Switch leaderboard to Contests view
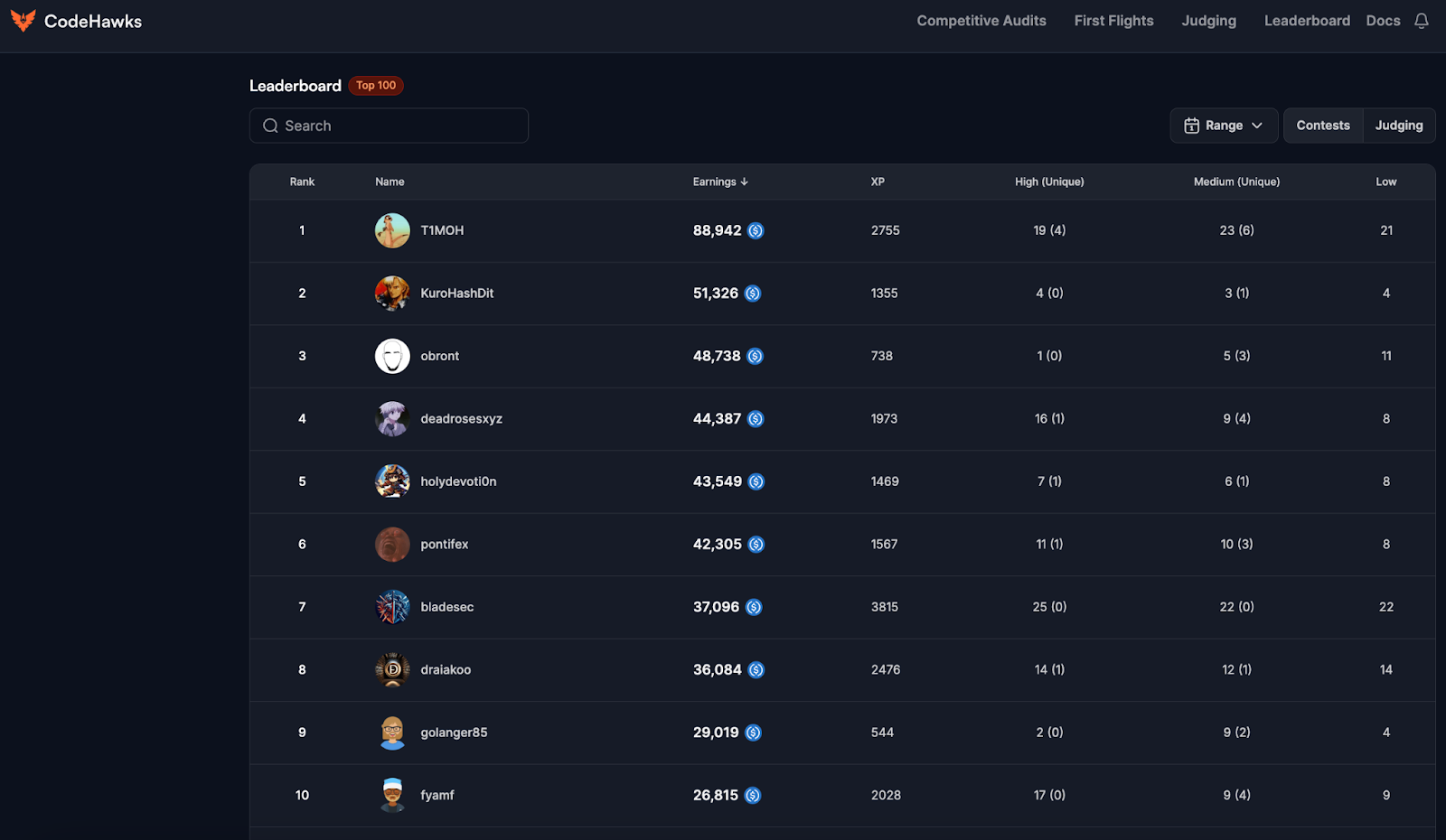The width and height of the screenshot is (1446, 840). point(1322,126)
